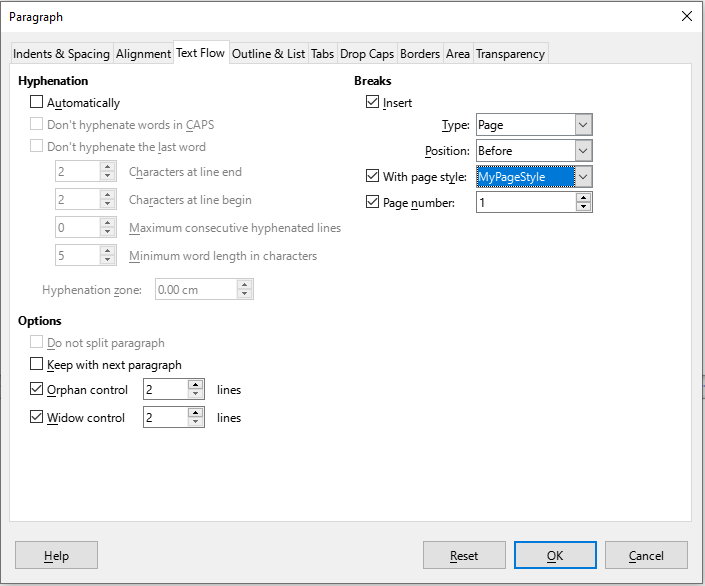Close the Paragraph dialog window
The image size is (705, 586).
pos(686,16)
